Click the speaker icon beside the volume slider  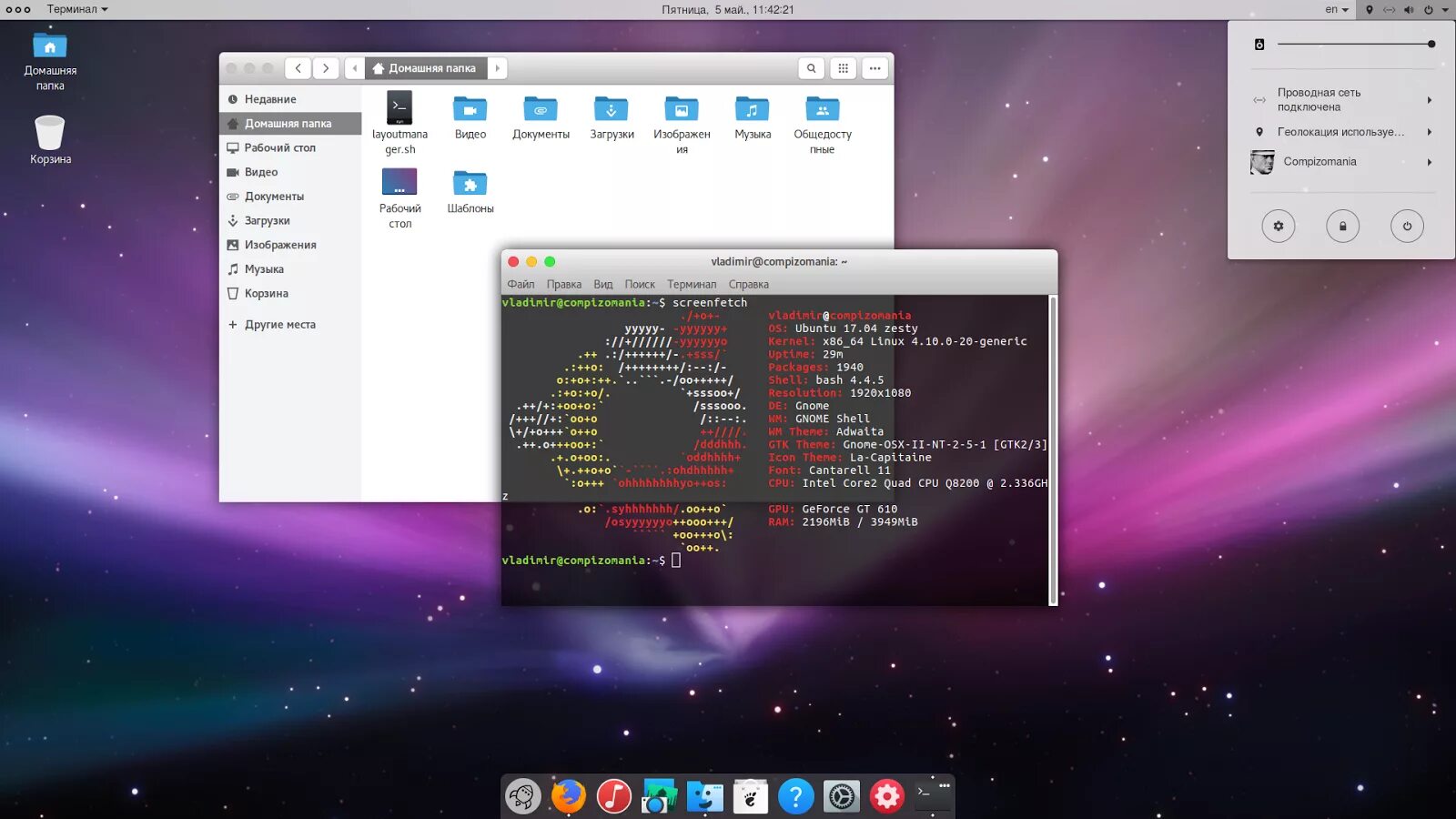click(1259, 45)
